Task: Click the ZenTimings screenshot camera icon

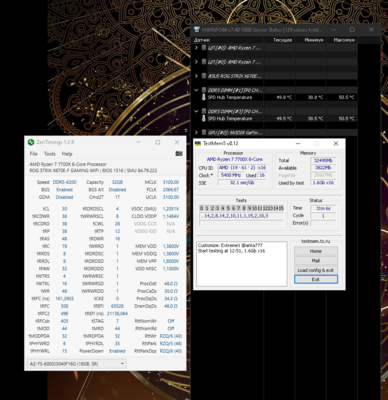Action: [179, 154]
